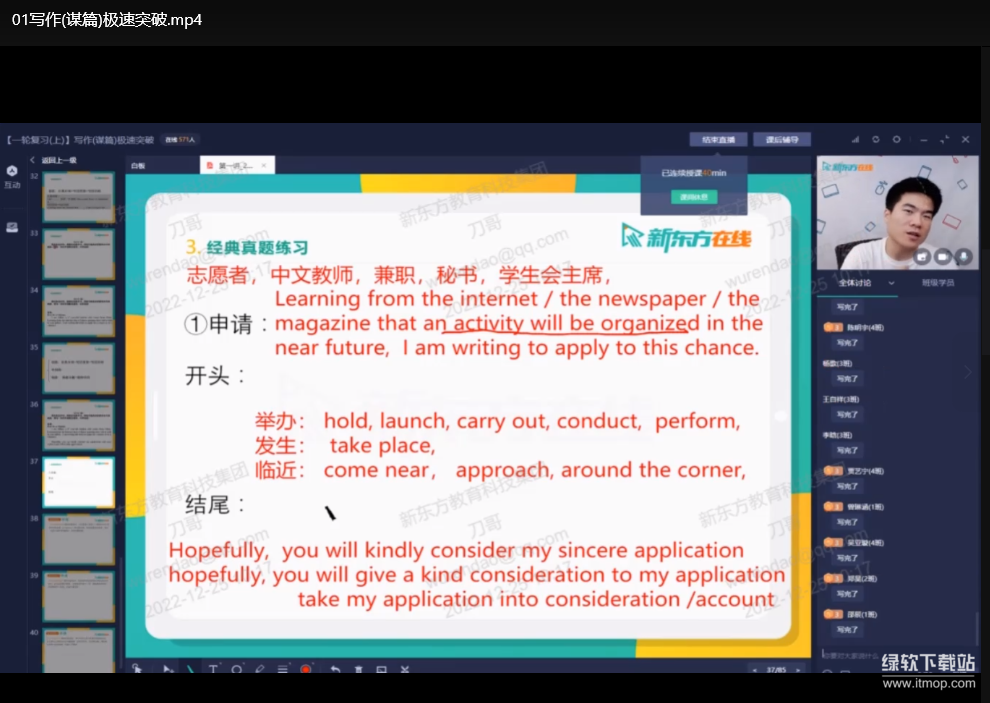The image size is (990, 703).
Task: Click the green button in the teaching-time popup
Action: click(694, 197)
